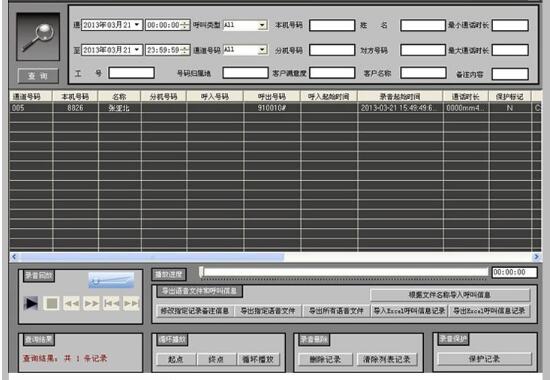This screenshot has width=551, height=380.
Task: Click 导入Excel呼叫信息记录 button
Action: tap(409, 311)
